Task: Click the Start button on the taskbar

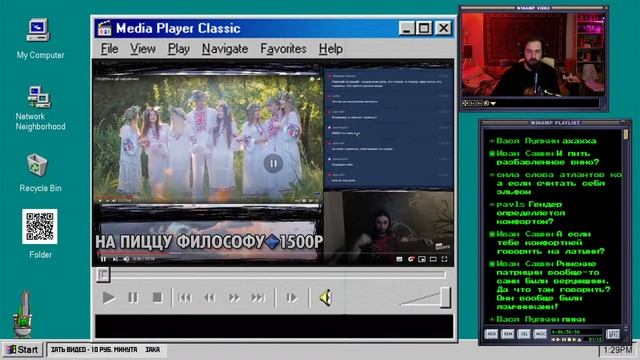Action: pos(22,350)
